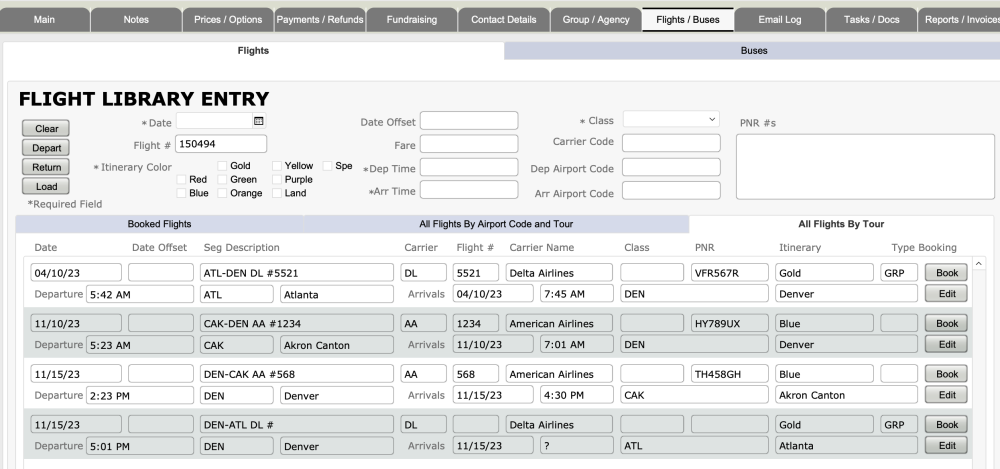
Task: Click the PNR field TH458GH
Action: [x=730, y=374]
